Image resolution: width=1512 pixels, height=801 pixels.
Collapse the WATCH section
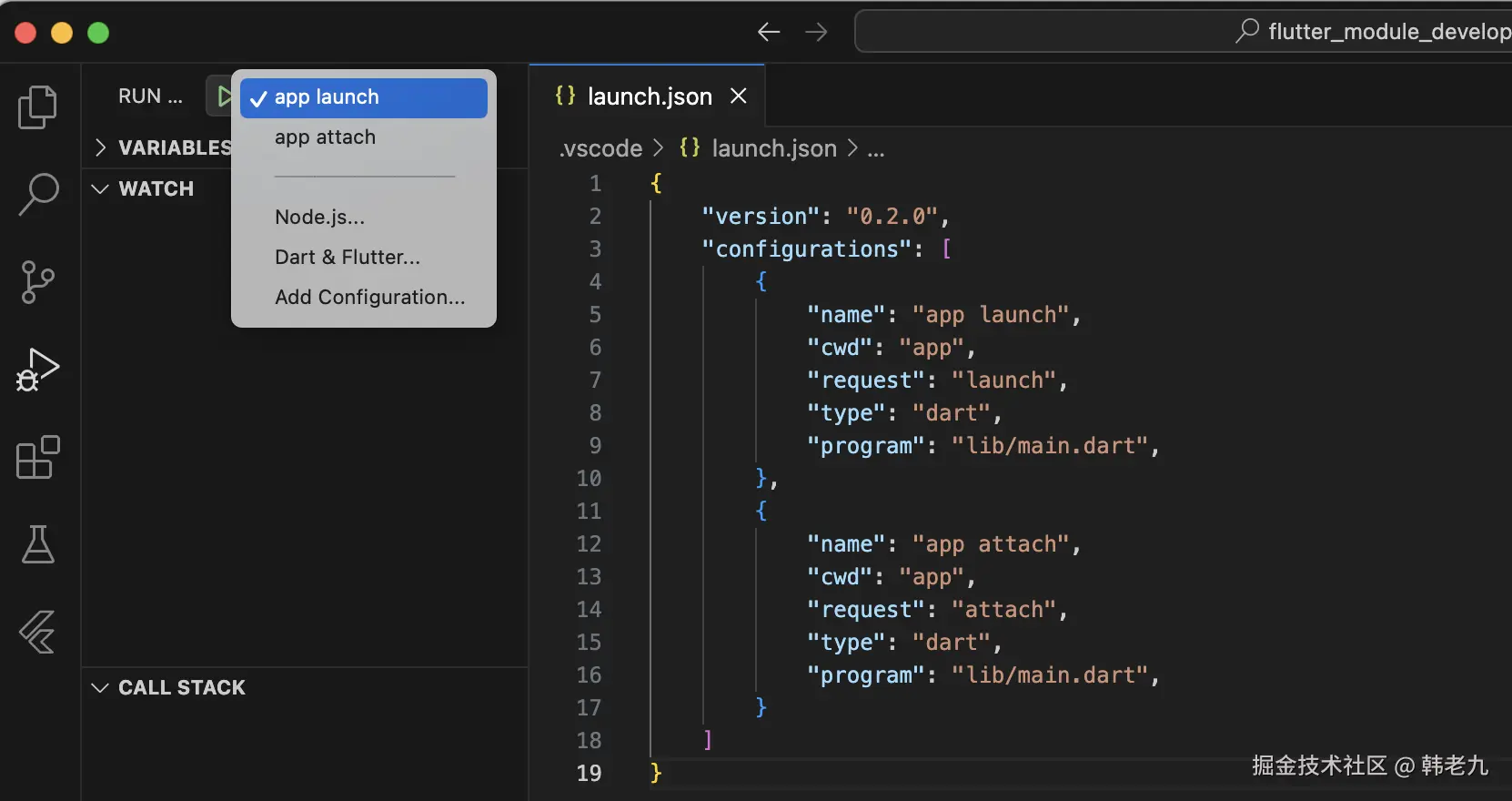point(144,188)
